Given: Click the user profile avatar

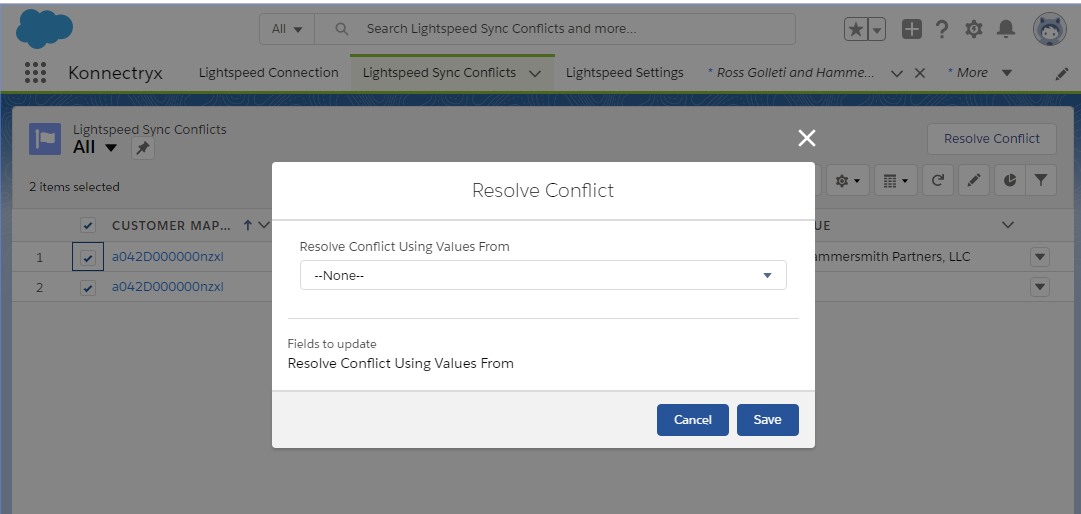Looking at the screenshot, I should coord(1049,29).
